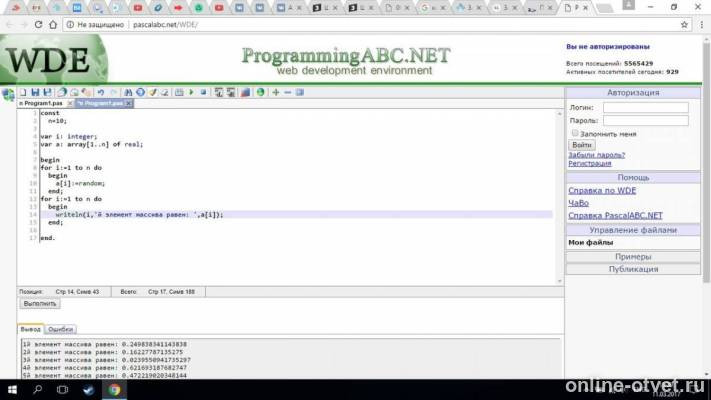Click the green plus toolbar icon
This screenshot has width=711, height=400.
[276, 93]
